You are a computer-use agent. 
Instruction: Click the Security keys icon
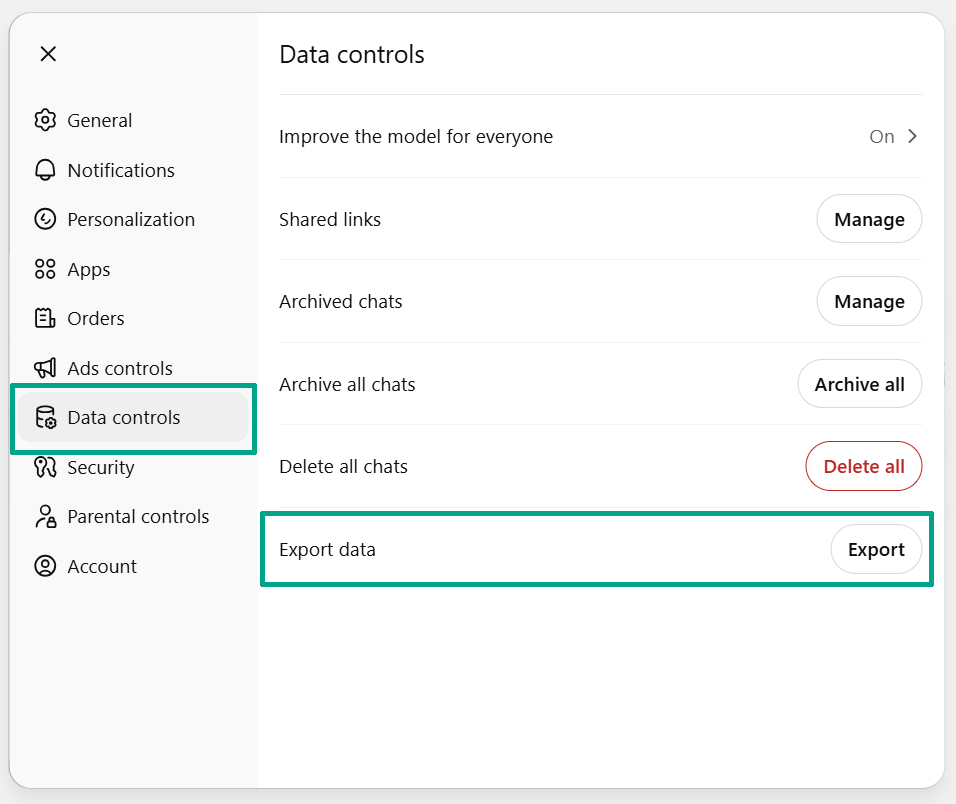[45, 467]
